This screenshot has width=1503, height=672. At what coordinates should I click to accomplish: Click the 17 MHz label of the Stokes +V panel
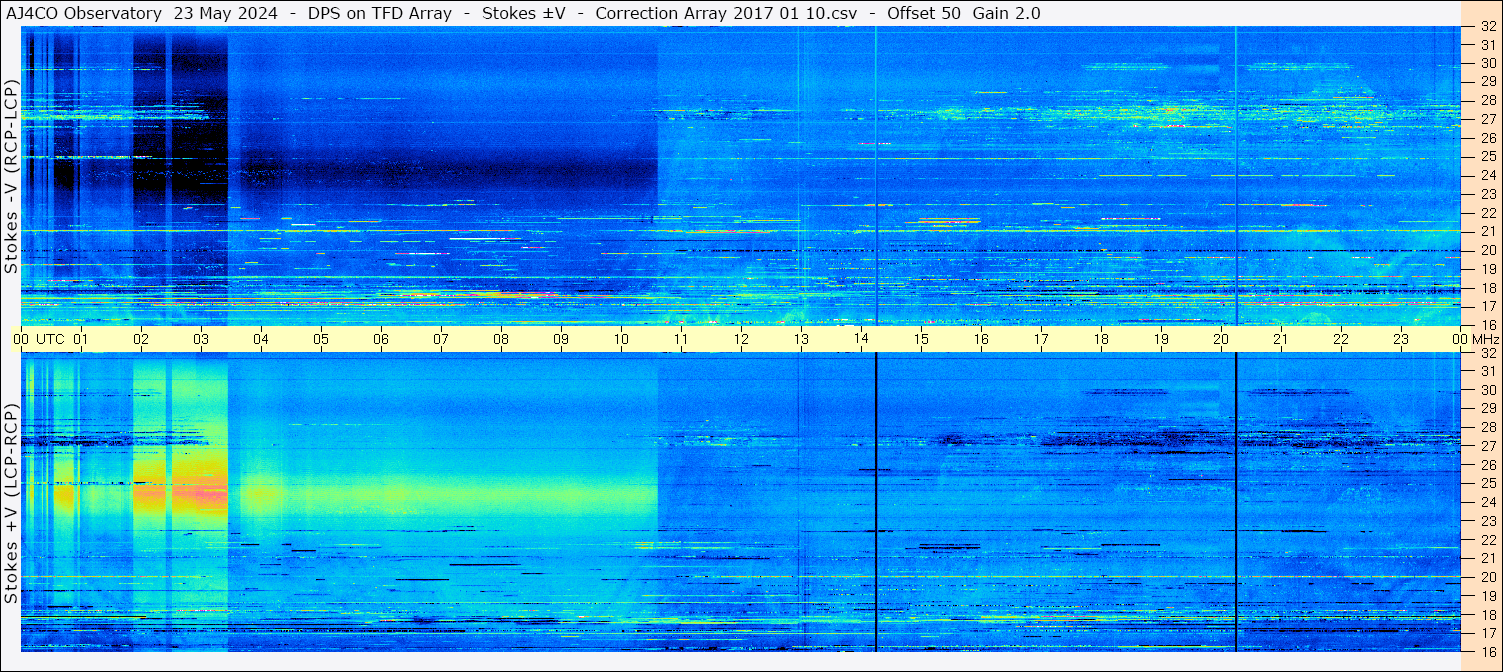(1487, 633)
